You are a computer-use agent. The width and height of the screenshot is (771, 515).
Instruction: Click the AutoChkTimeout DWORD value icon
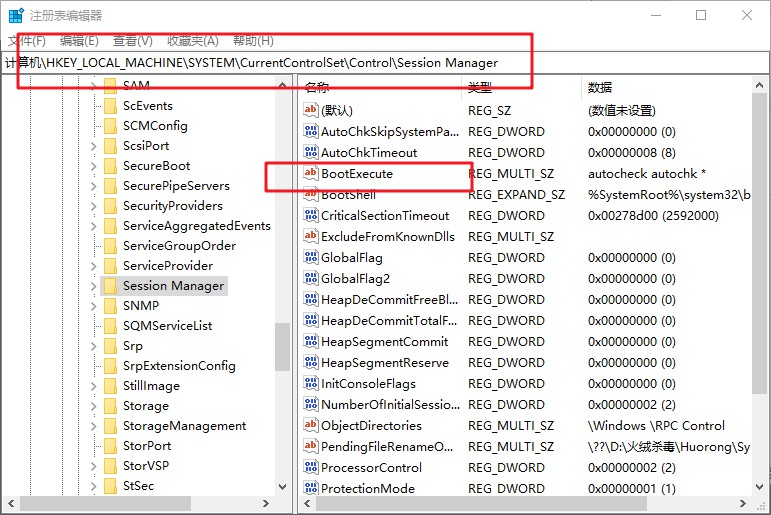310,153
